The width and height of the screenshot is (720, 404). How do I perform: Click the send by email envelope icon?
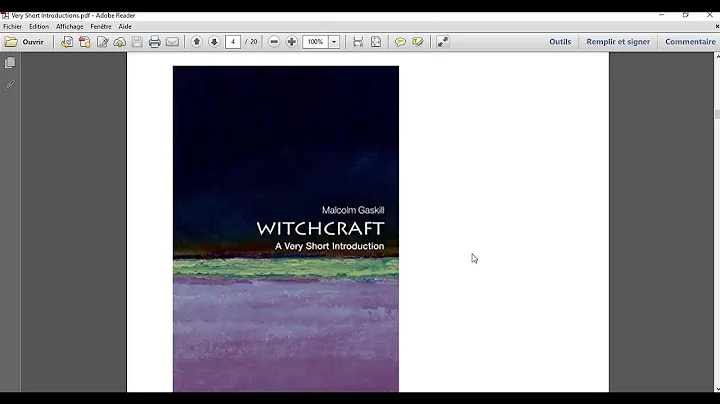pos(172,42)
